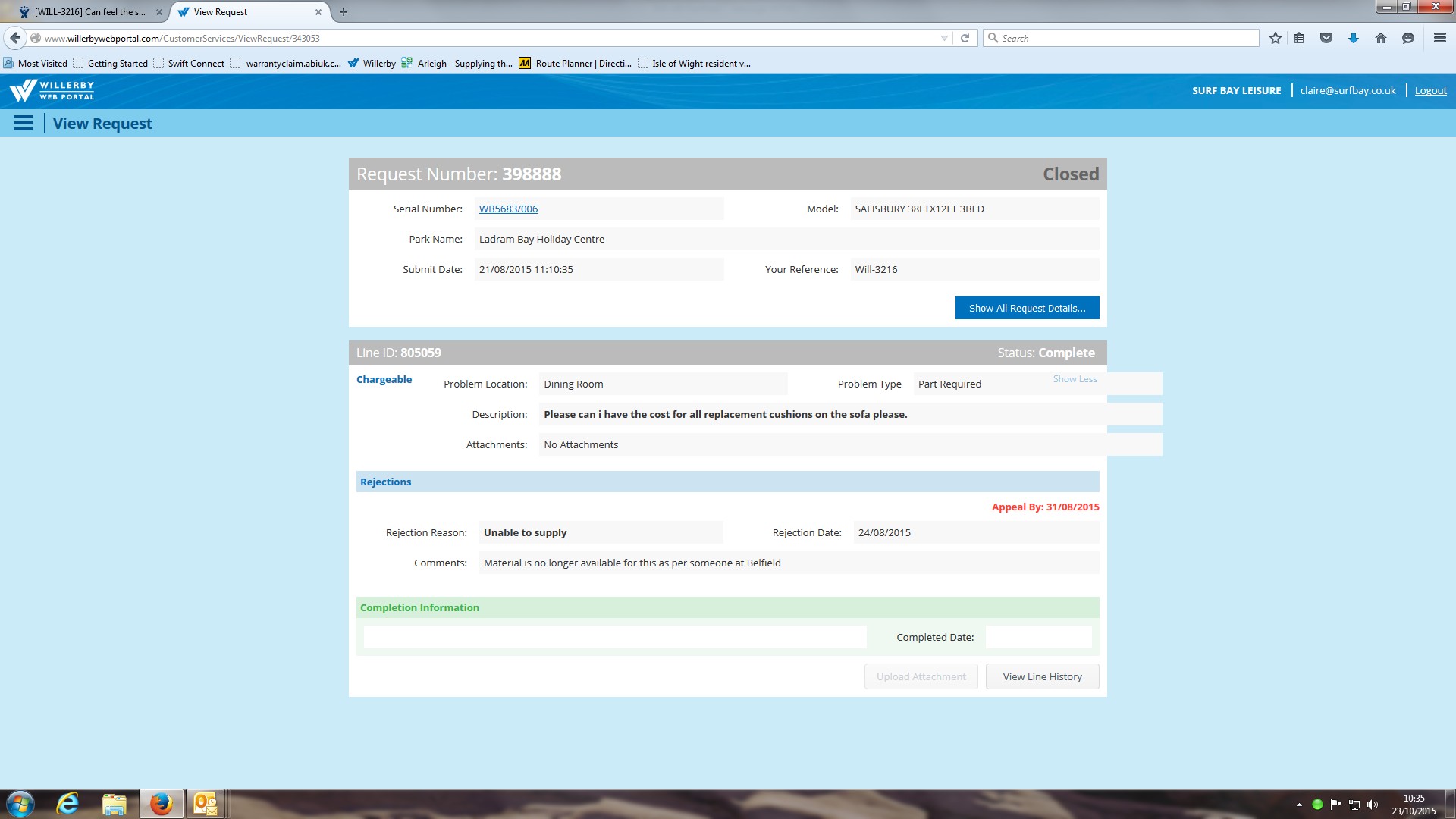
Task: Open a new browser tab
Action: point(344,12)
